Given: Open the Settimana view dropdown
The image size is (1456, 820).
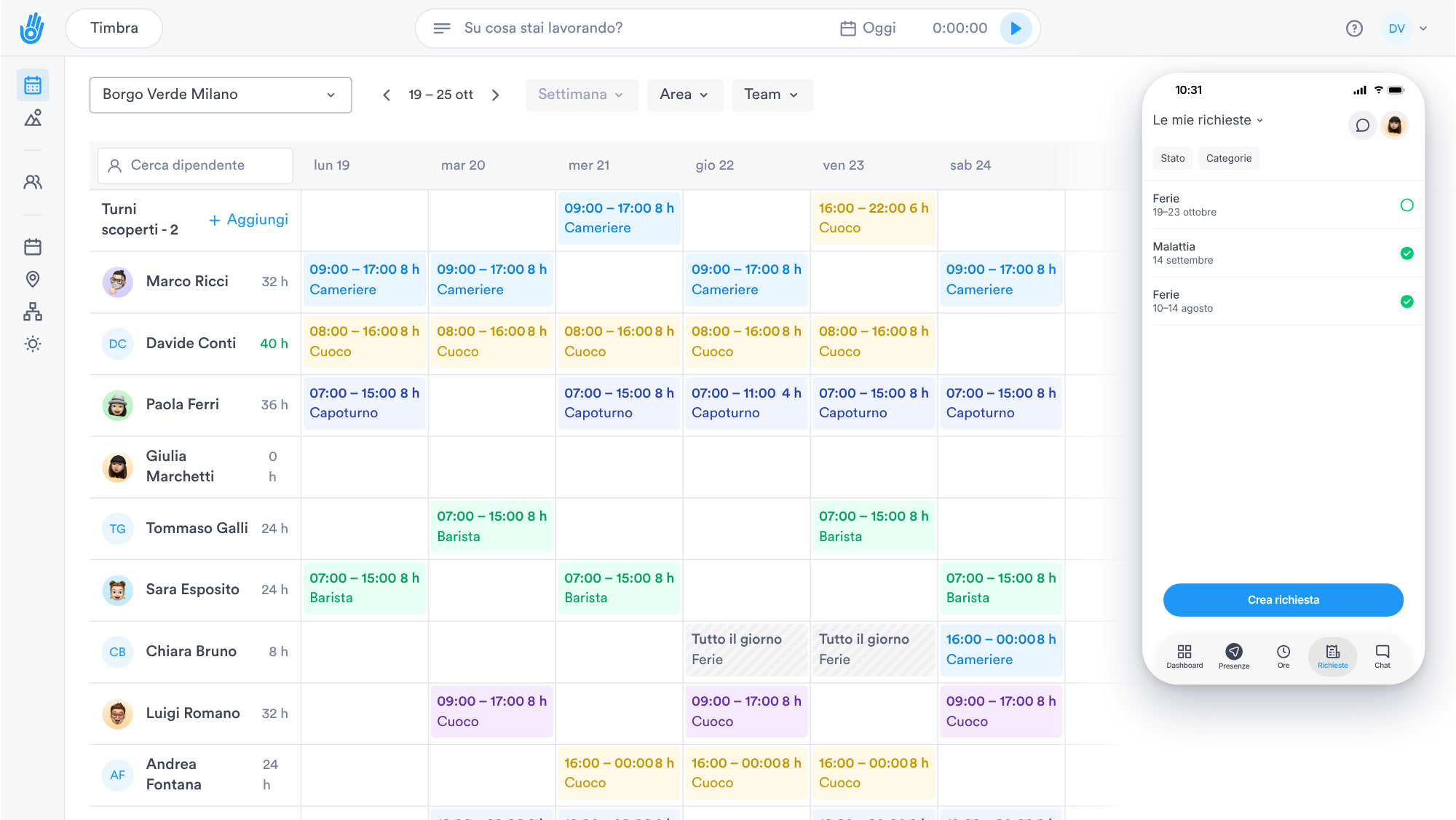Looking at the screenshot, I should click(582, 95).
